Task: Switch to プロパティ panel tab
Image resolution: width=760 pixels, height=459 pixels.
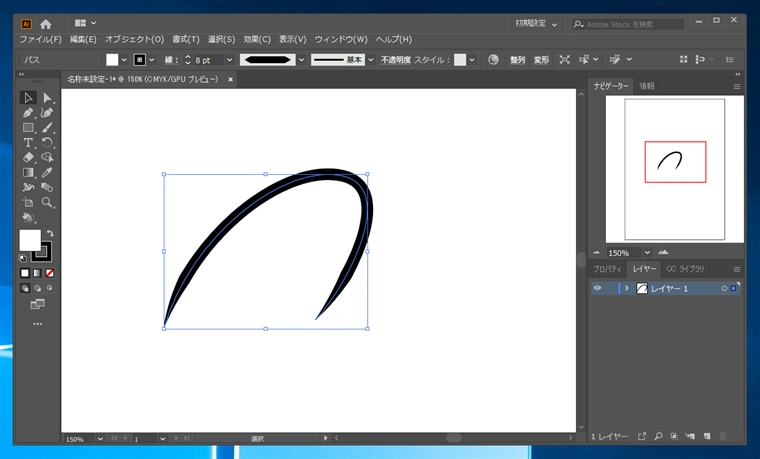Action: [607, 269]
